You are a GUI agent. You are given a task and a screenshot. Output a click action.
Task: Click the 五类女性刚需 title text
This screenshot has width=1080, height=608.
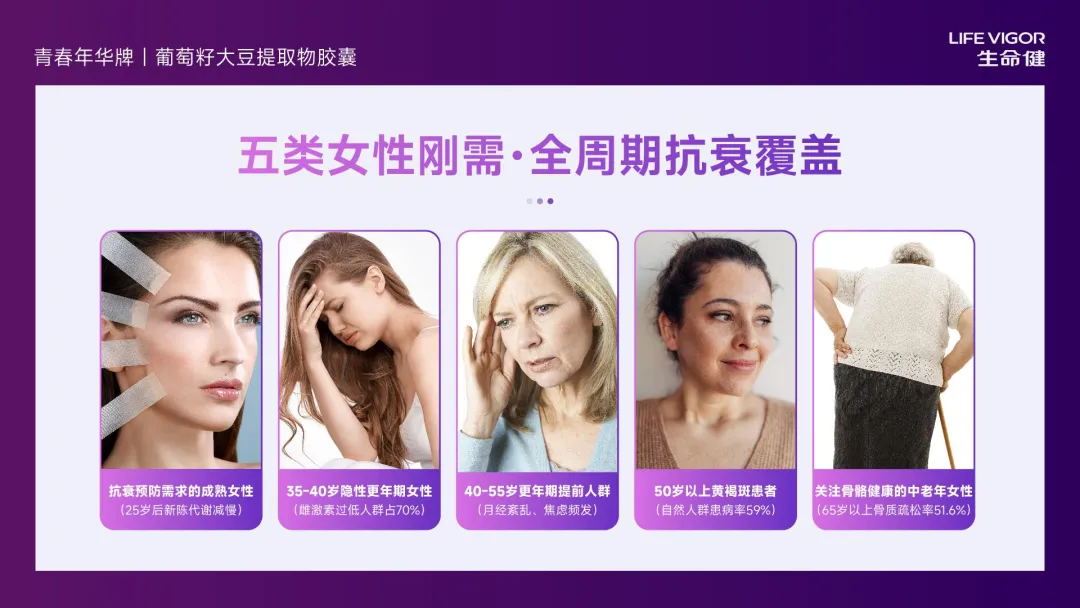click(371, 156)
